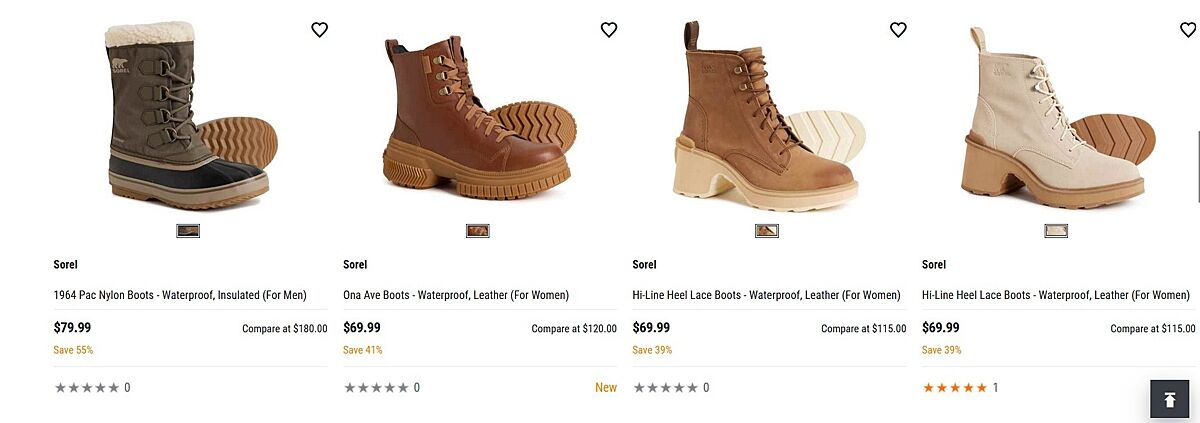Click the 1964 Pac Nylon boot image
1200x423 pixels.
(x=190, y=115)
